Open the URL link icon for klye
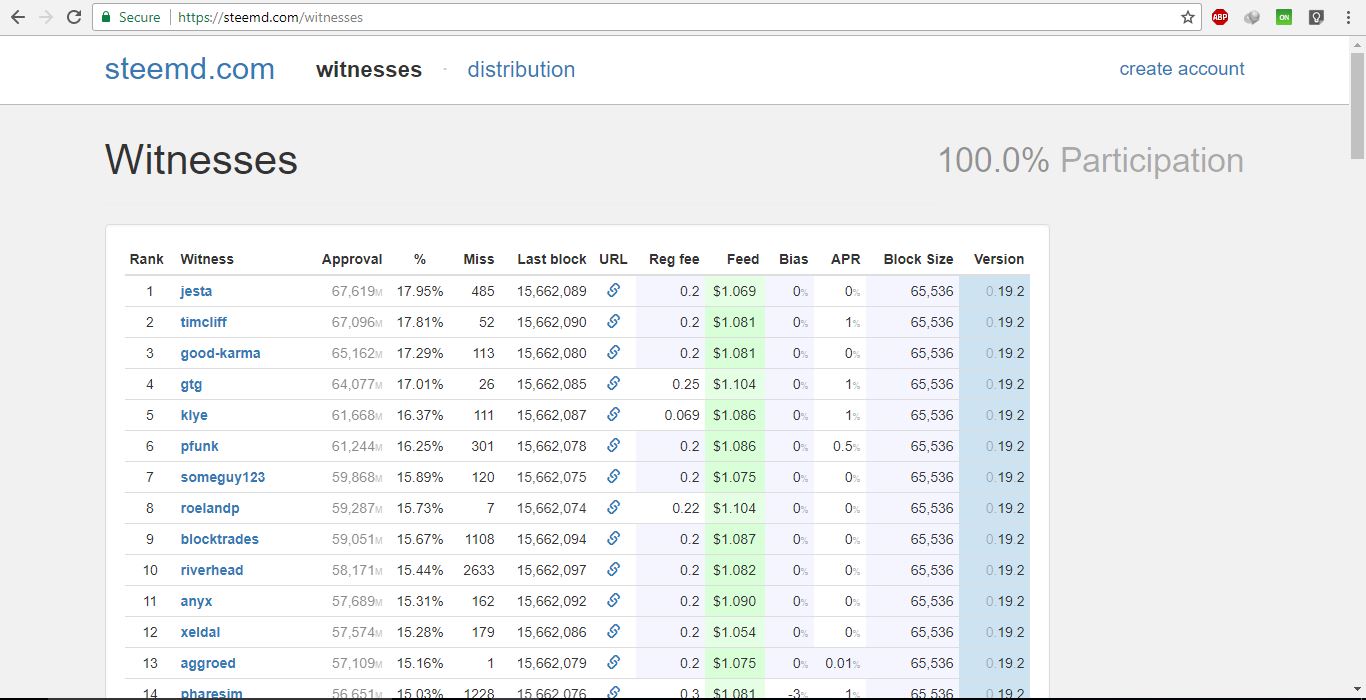1366x700 pixels. tap(613, 415)
